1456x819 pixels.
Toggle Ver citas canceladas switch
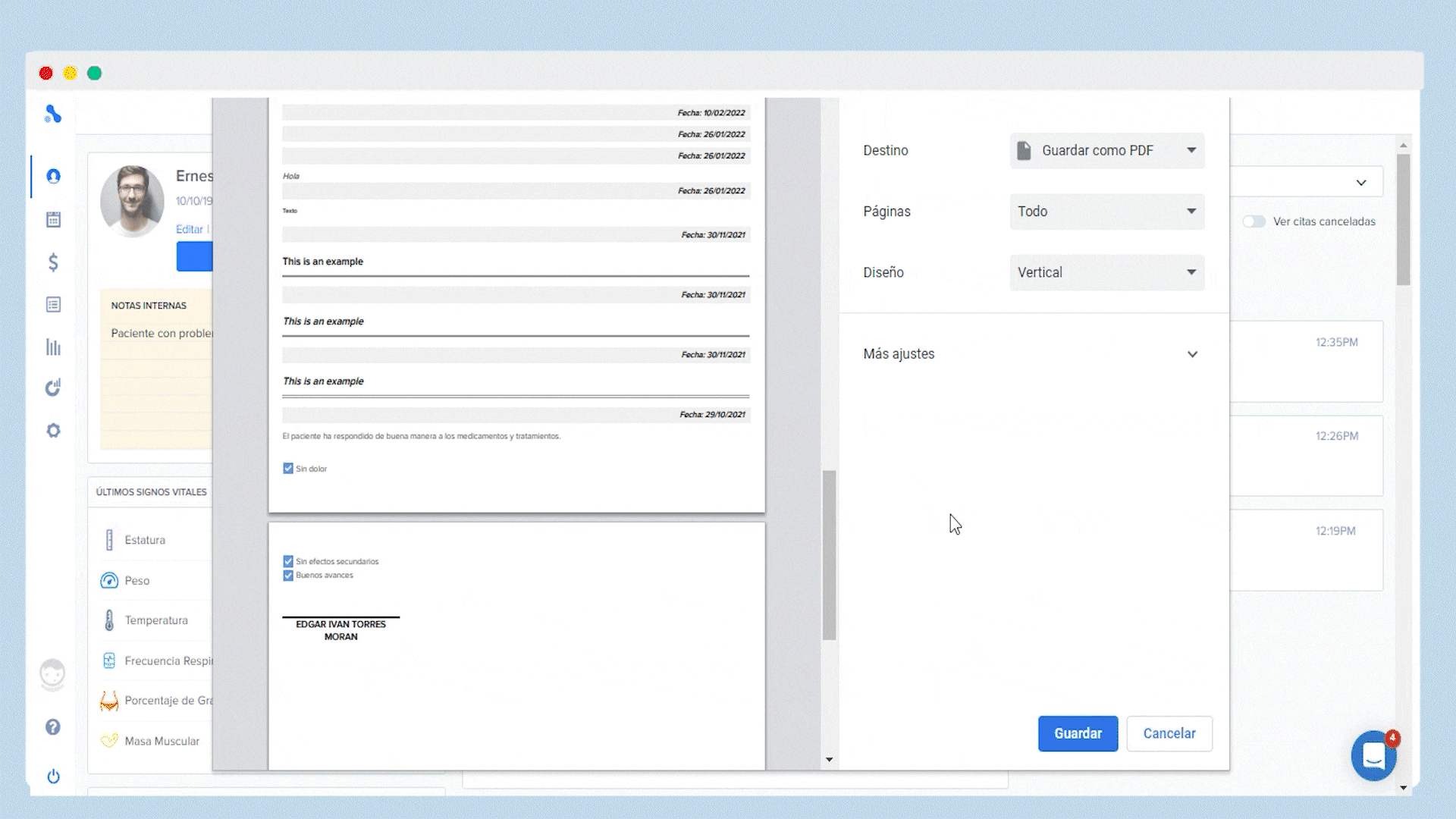pos(1254,221)
